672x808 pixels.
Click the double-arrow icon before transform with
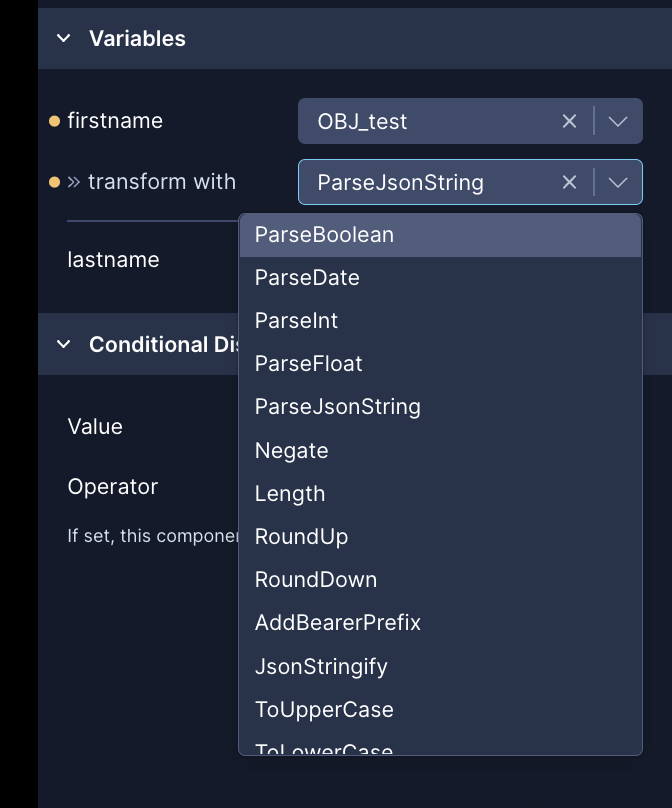pos(74,182)
